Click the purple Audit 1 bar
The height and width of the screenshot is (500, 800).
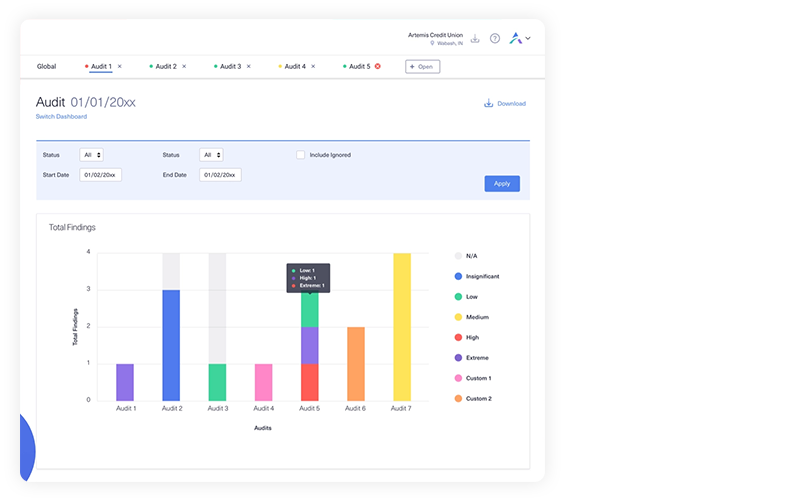pyautogui.click(x=125, y=382)
